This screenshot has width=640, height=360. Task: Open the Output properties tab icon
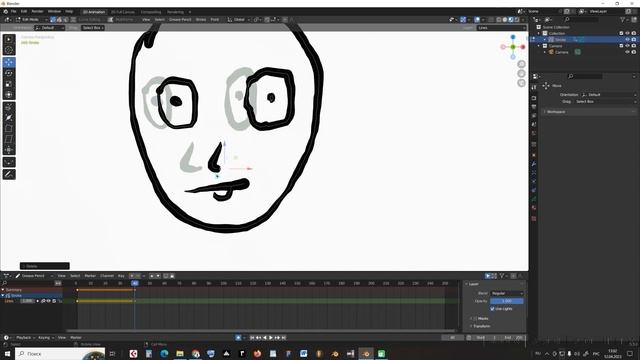click(x=534, y=107)
